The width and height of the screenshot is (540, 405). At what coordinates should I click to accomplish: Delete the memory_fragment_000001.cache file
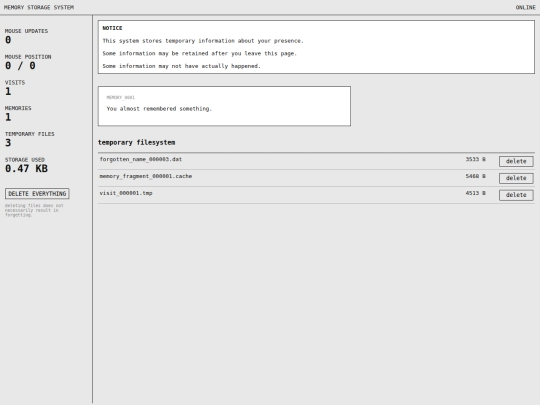click(x=516, y=178)
